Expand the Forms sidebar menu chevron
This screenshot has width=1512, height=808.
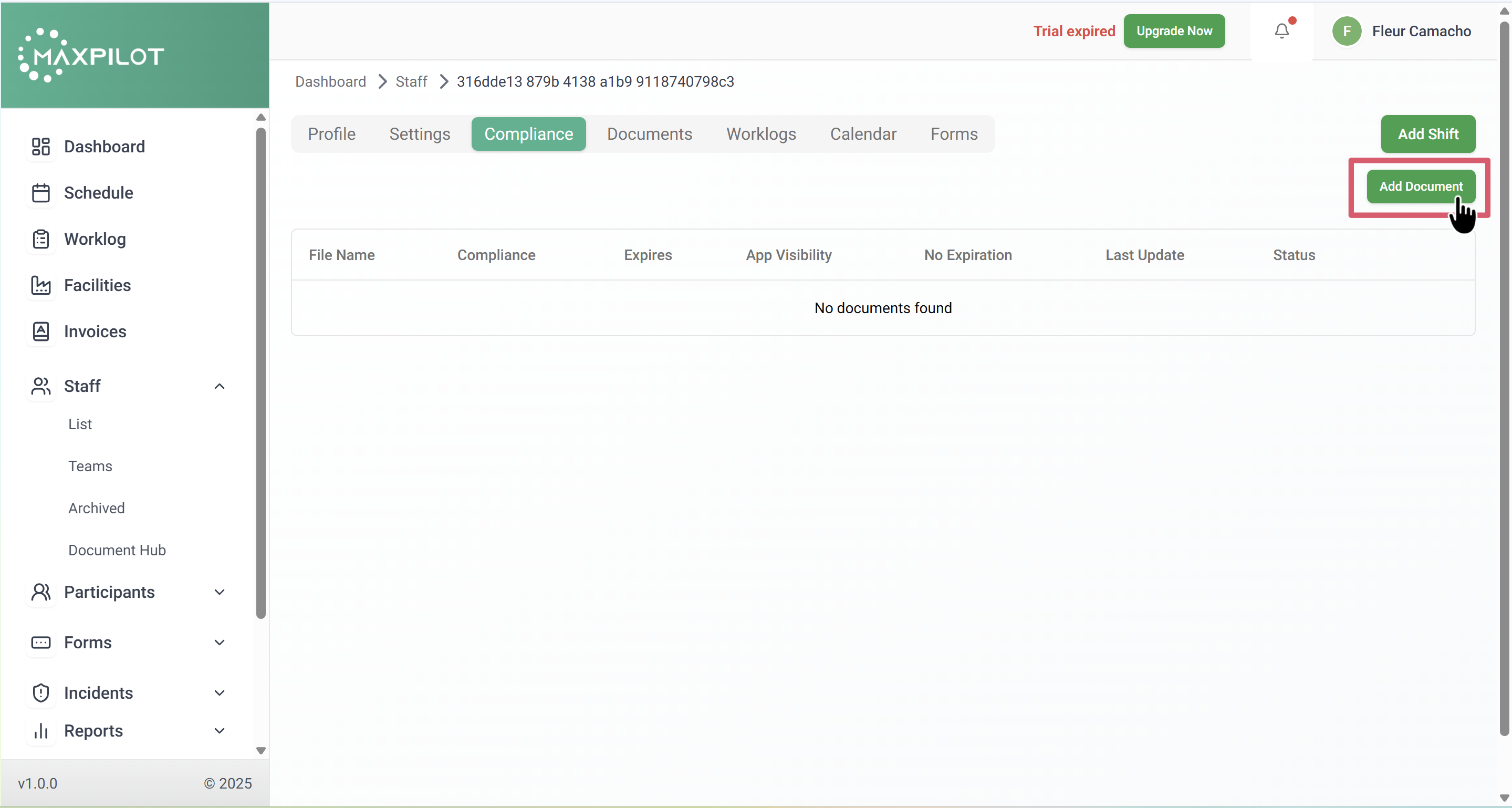point(220,643)
